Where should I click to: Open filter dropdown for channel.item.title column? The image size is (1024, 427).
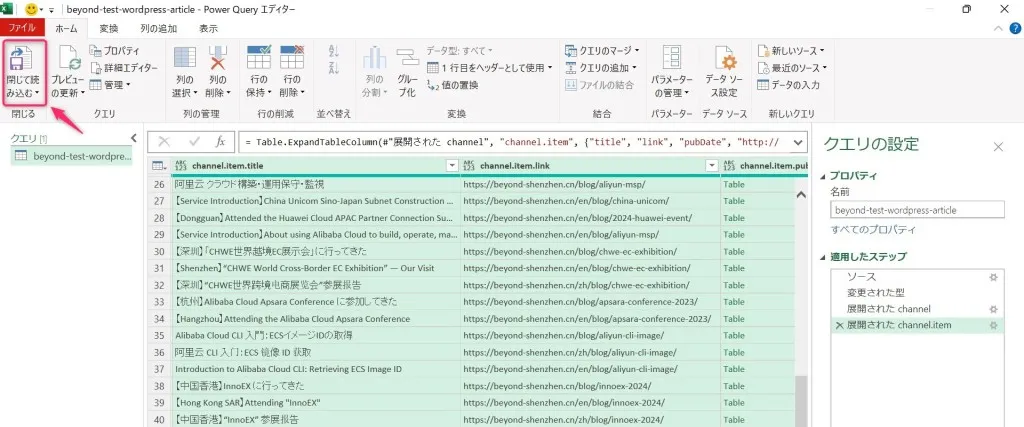point(451,165)
